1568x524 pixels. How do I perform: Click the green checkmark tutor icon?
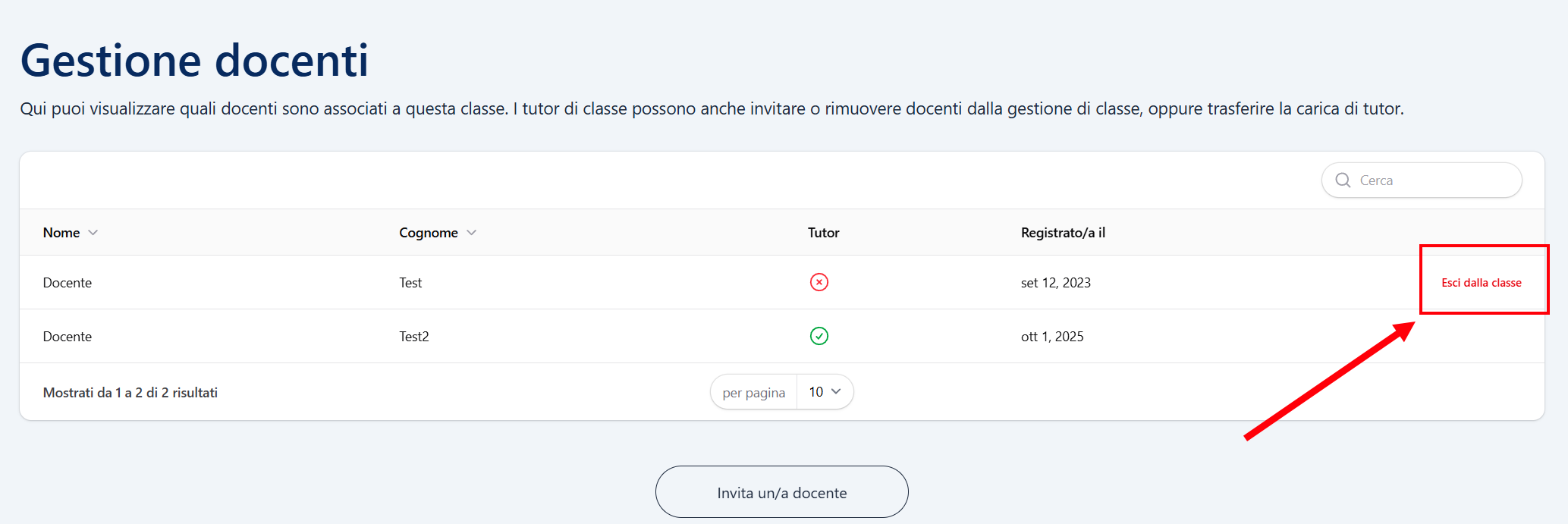tap(819, 336)
